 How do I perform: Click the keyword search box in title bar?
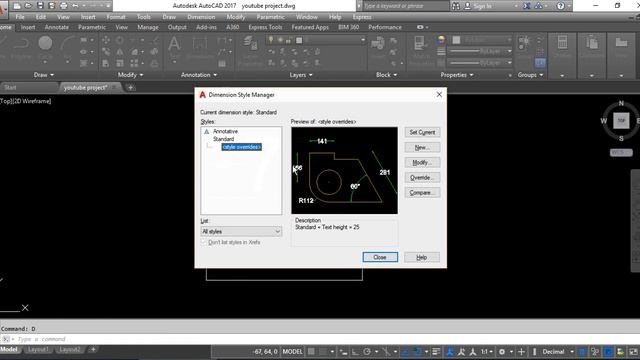[x=406, y=6]
